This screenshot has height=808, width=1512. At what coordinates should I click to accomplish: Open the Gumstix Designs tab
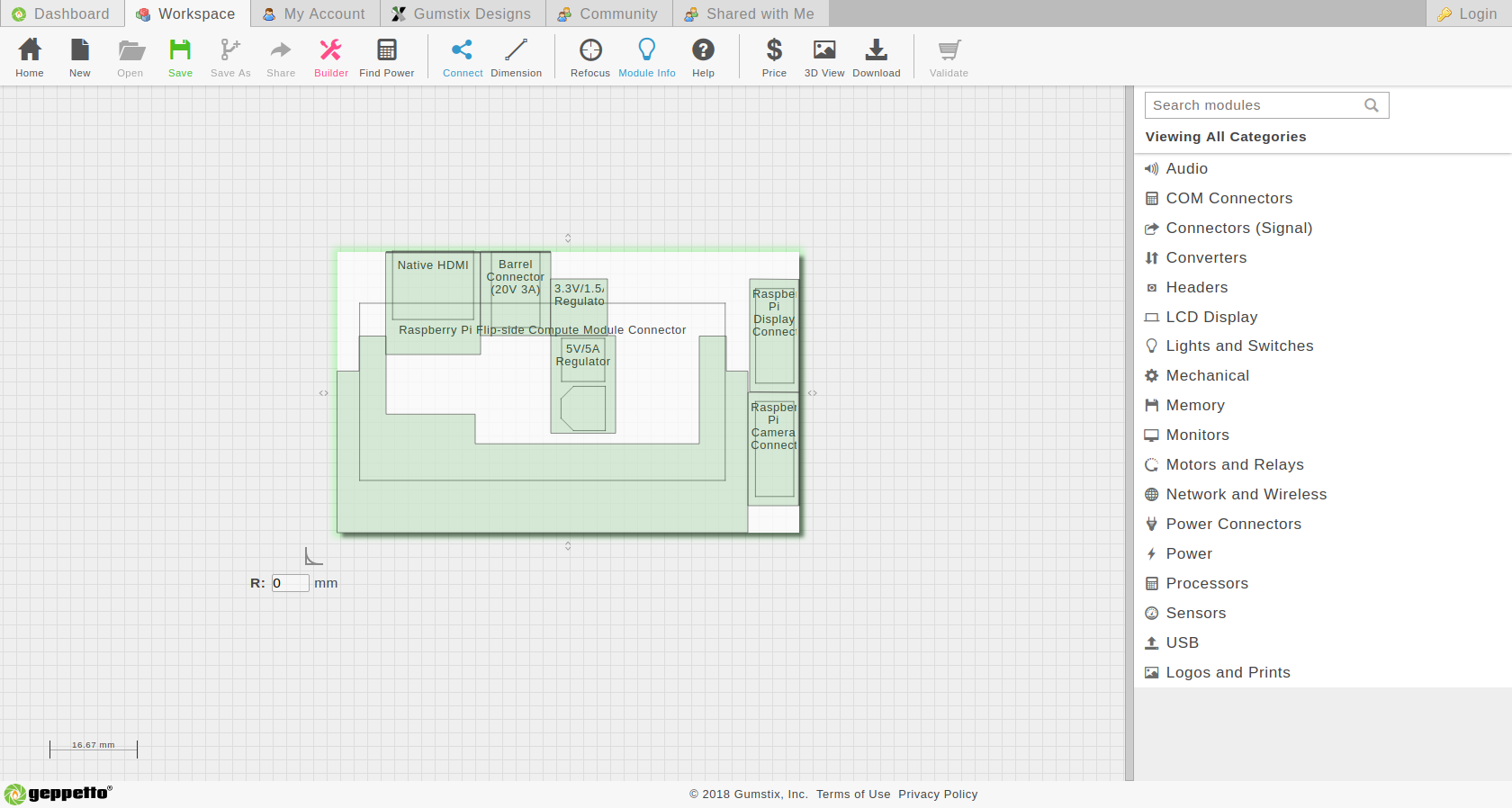click(x=462, y=13)
